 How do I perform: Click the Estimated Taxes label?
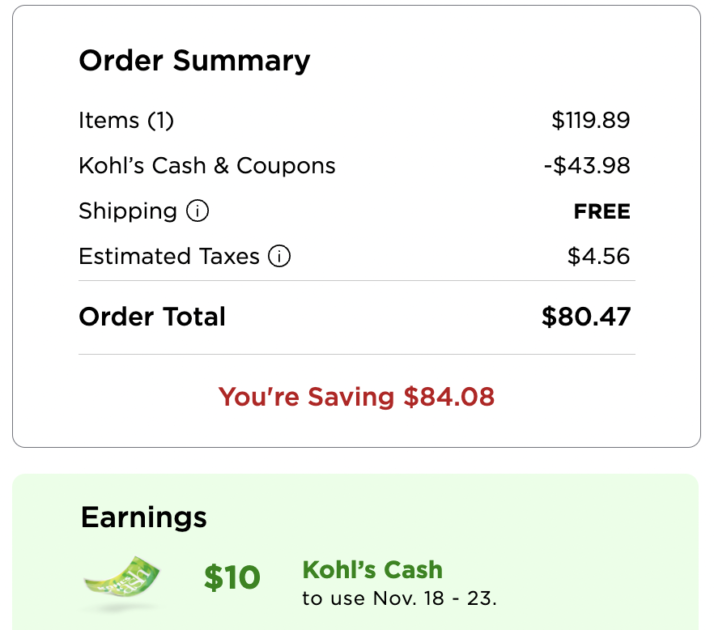(168, 257)
